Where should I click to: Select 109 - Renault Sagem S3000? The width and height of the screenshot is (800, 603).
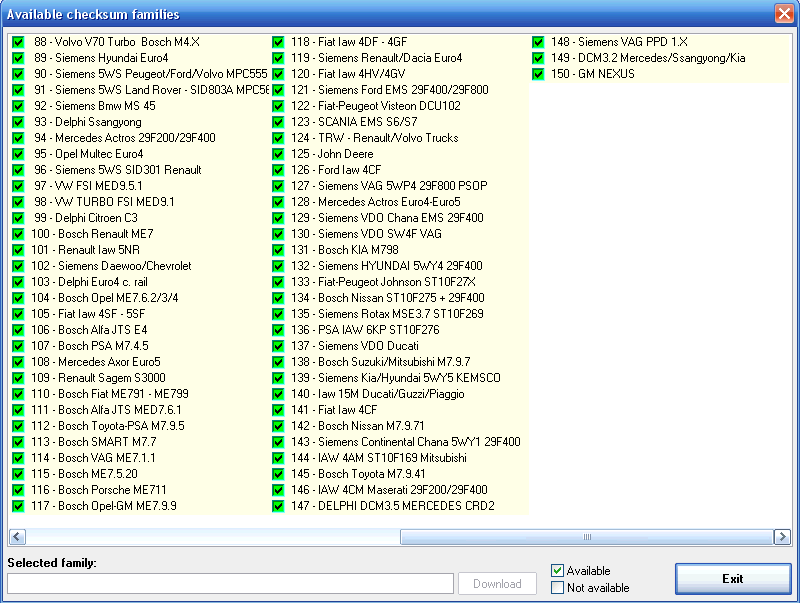(x=98, y=378)
